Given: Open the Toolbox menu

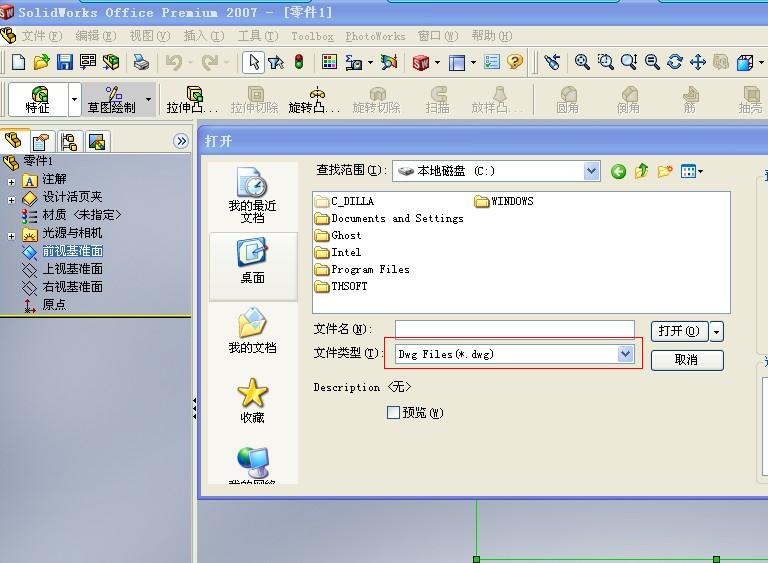Looking at the screenshot, I should coord(312,36).
